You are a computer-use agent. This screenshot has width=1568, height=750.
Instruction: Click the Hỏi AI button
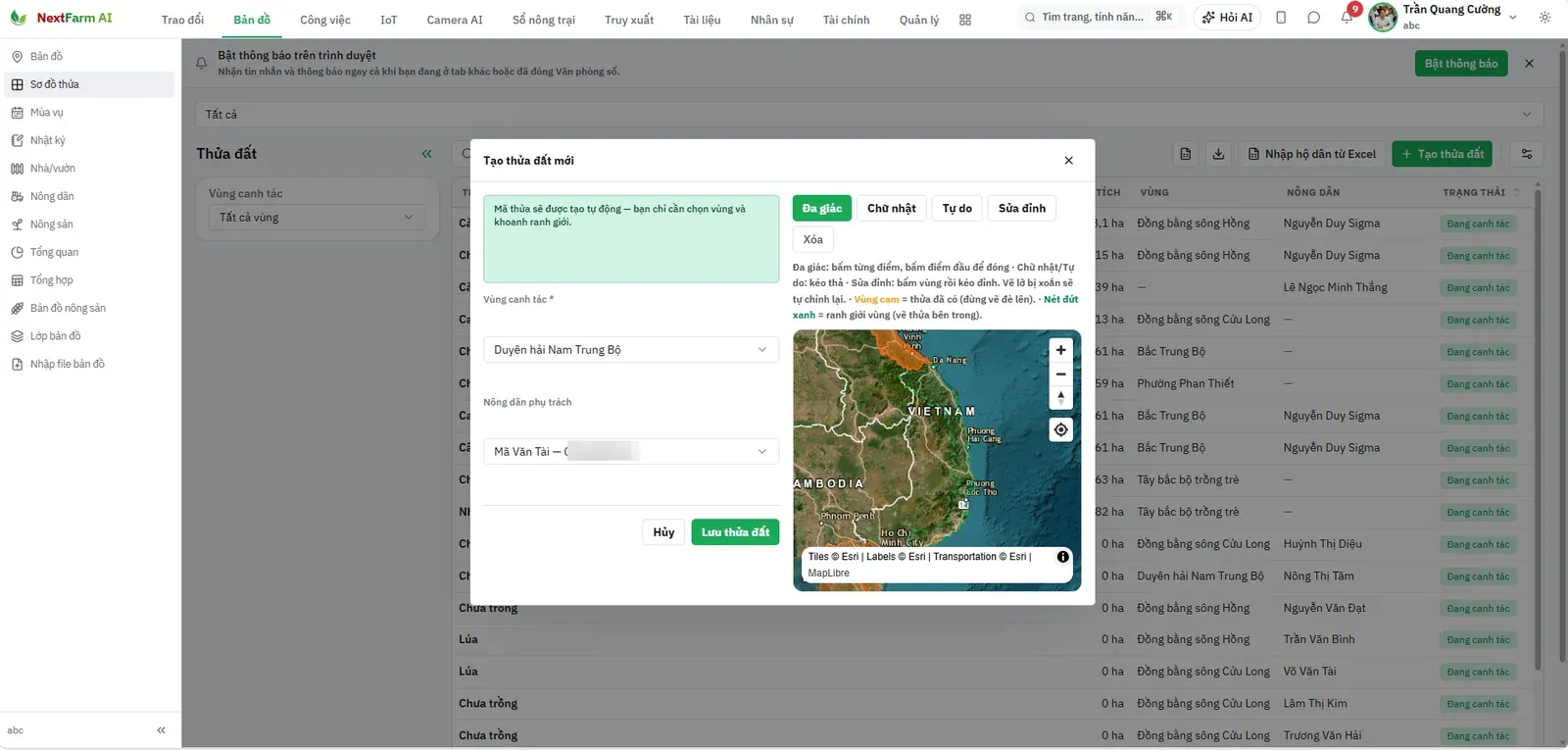pyautogui.click(x=1227, y=18)
